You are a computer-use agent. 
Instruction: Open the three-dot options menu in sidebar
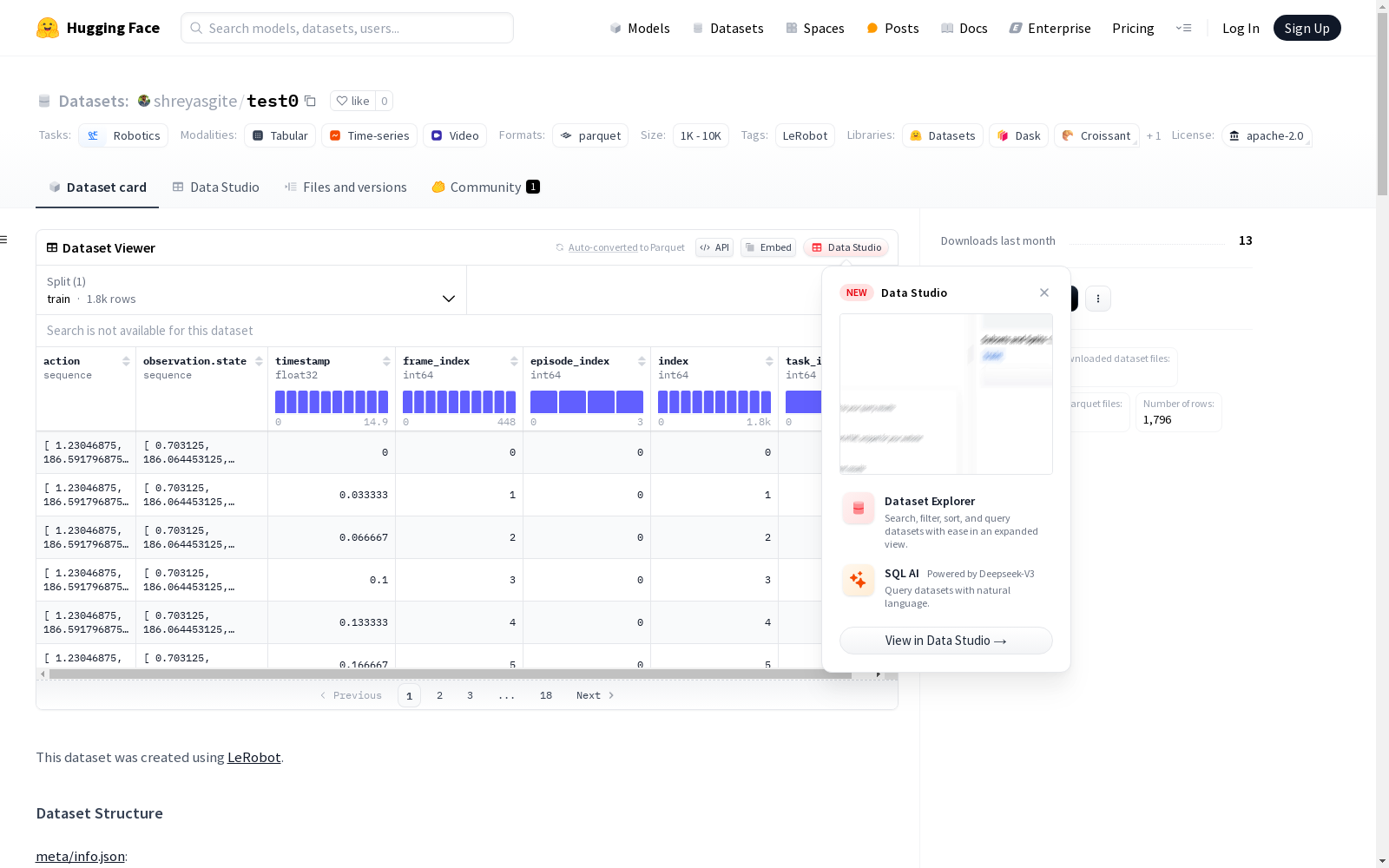[1098, 299]
